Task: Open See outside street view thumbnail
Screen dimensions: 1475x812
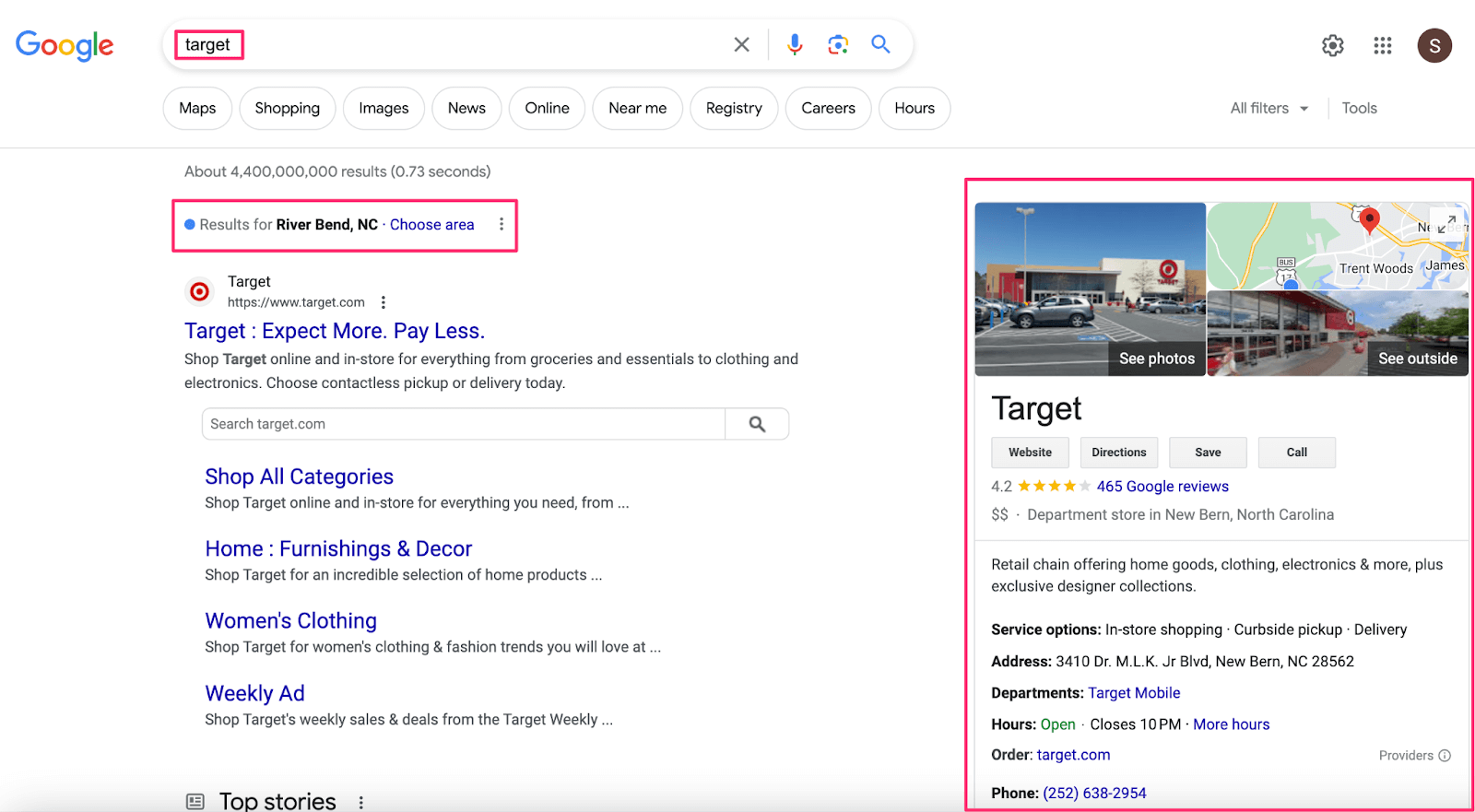Action: coord(1338,334)
